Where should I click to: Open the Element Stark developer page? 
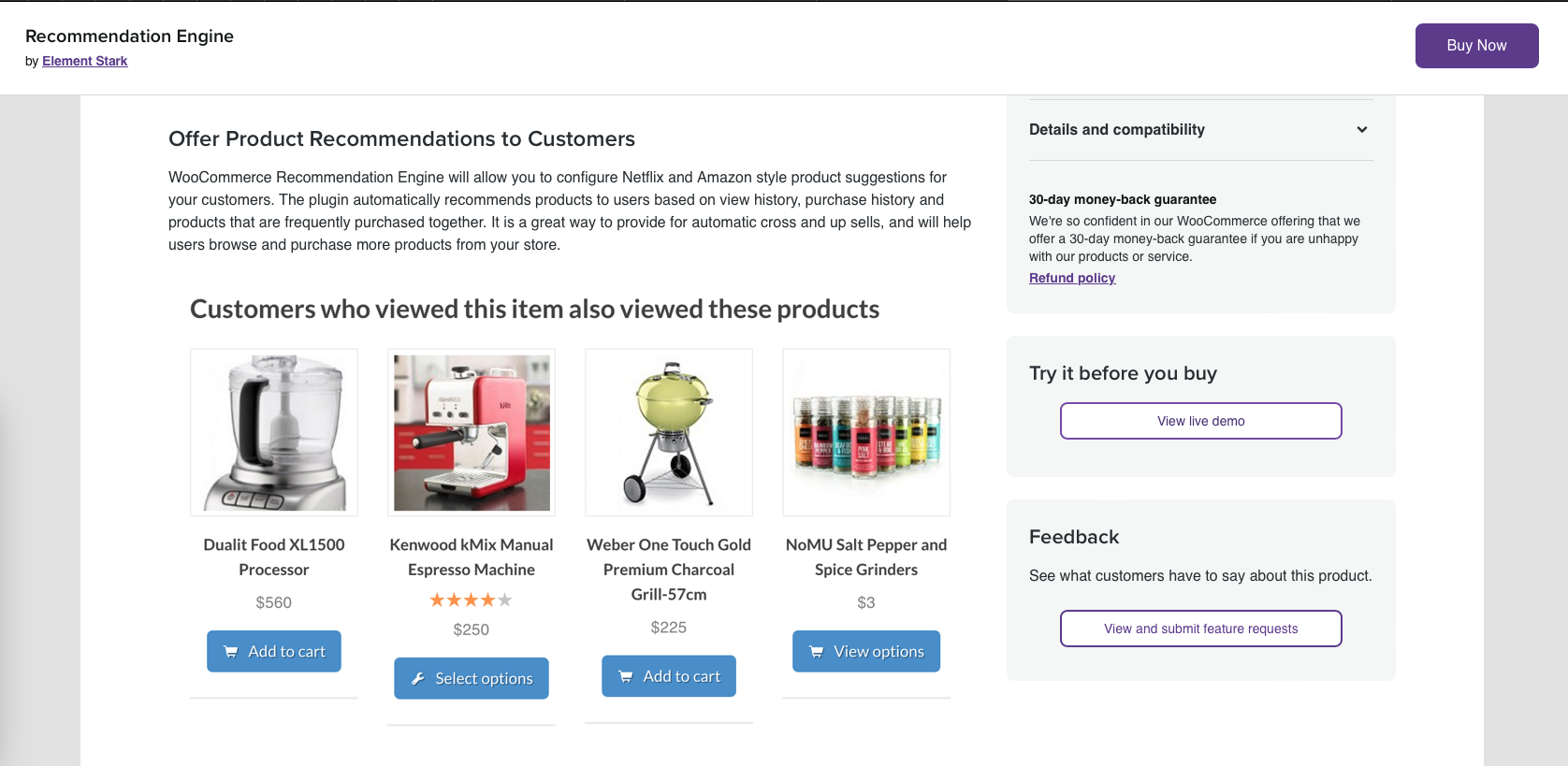[84, 61]
